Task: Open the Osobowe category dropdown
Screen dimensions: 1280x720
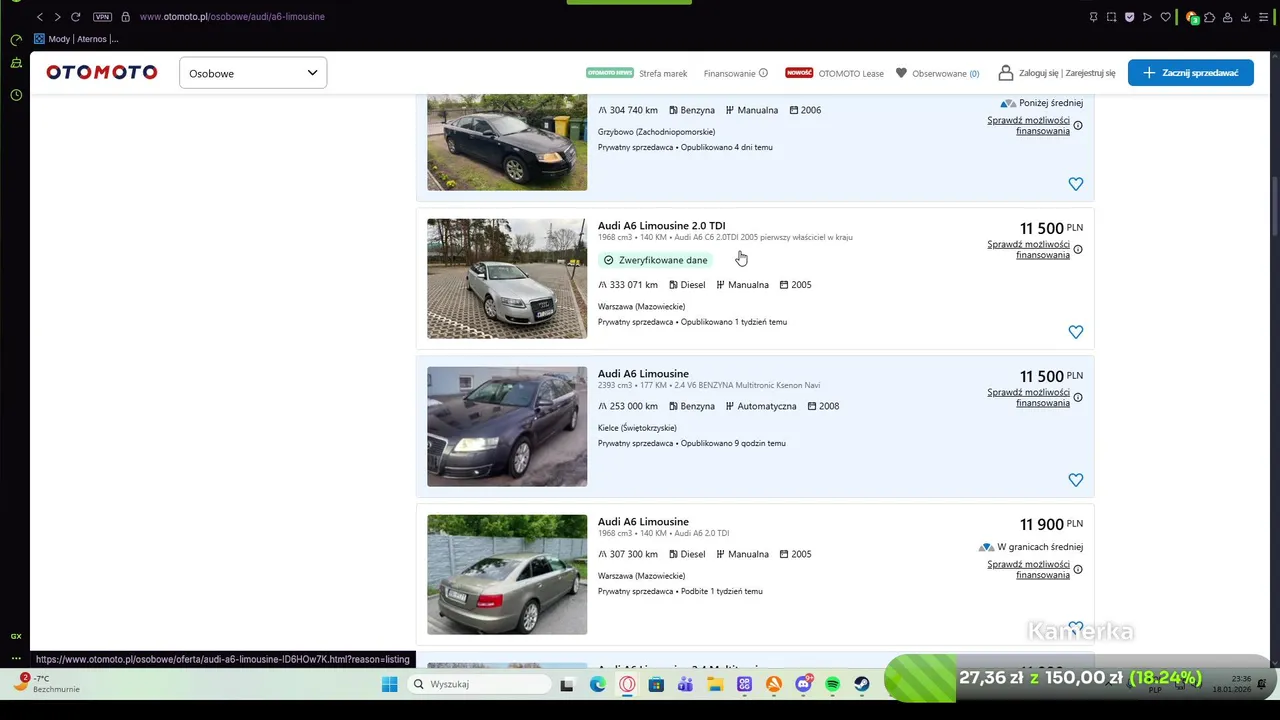Action: pos(253,73)
